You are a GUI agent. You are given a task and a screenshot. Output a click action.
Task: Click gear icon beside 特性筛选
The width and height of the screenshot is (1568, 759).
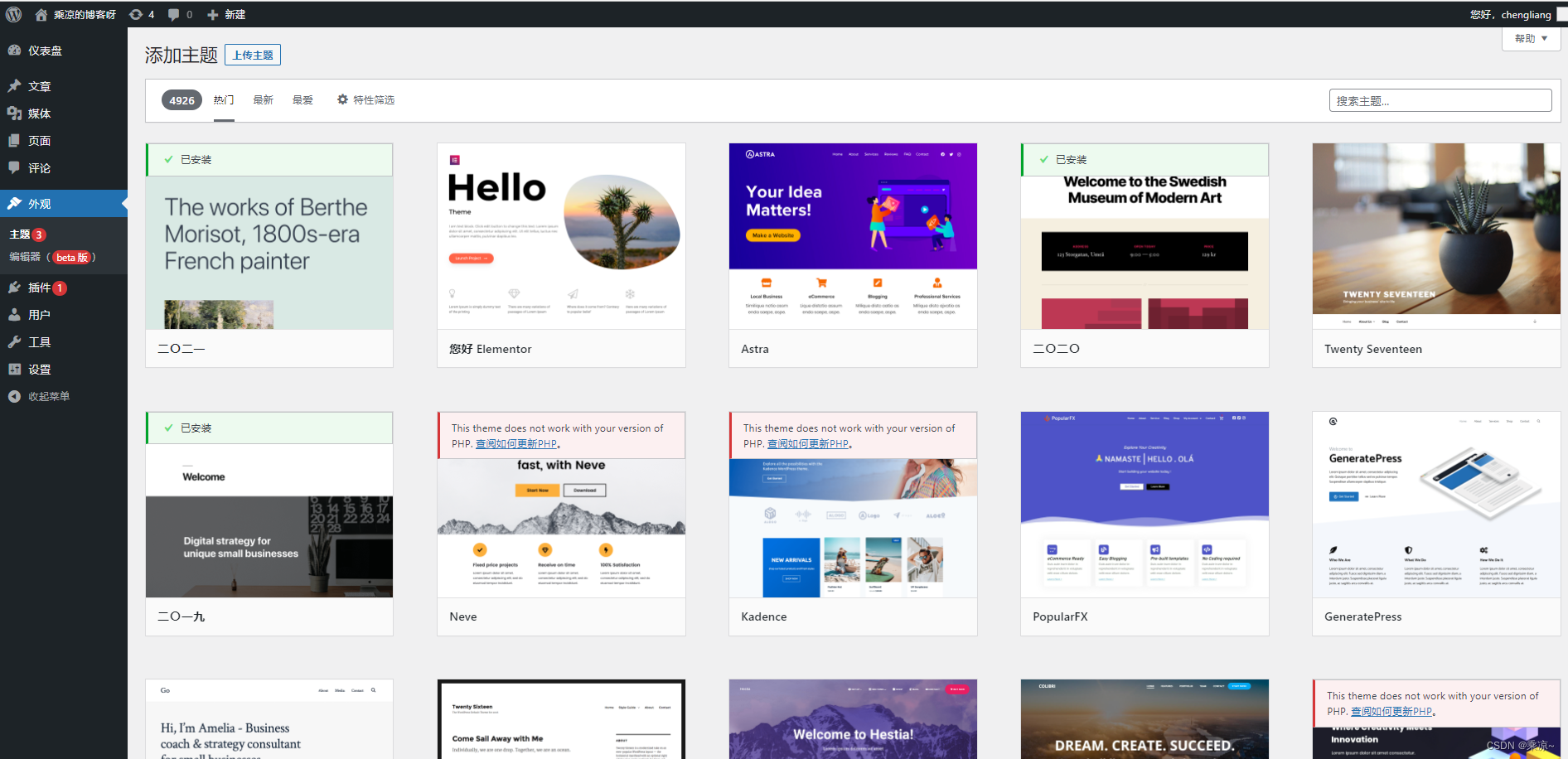tap(342, 99)
